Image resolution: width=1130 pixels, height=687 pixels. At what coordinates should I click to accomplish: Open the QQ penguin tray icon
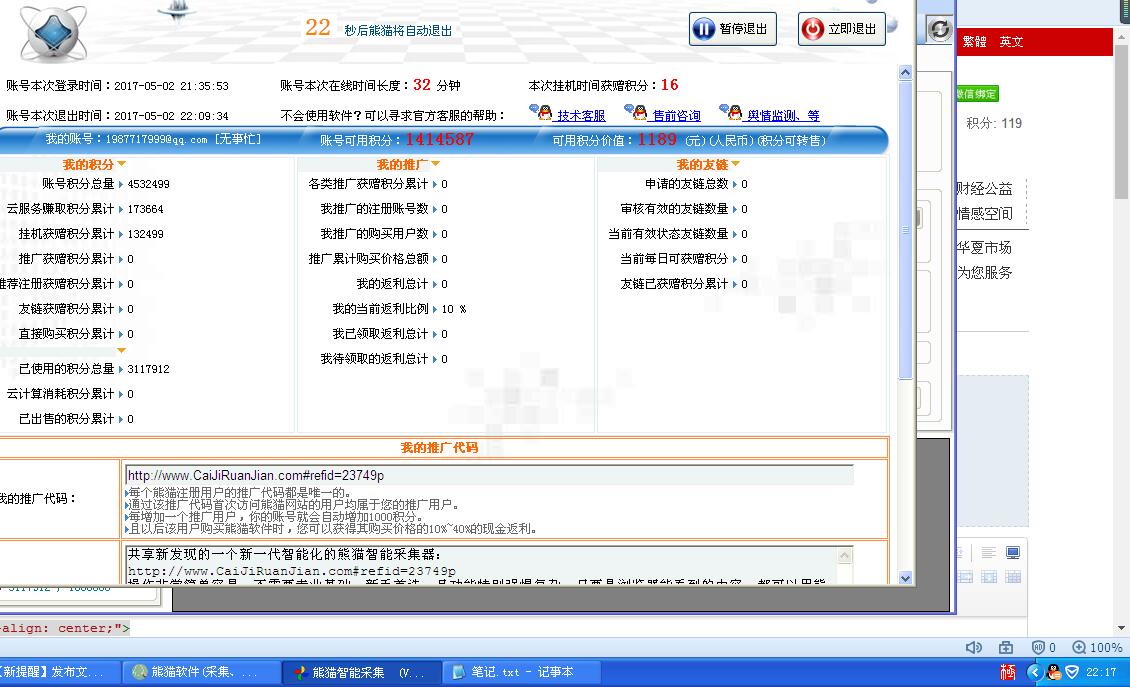point(1054,672)
